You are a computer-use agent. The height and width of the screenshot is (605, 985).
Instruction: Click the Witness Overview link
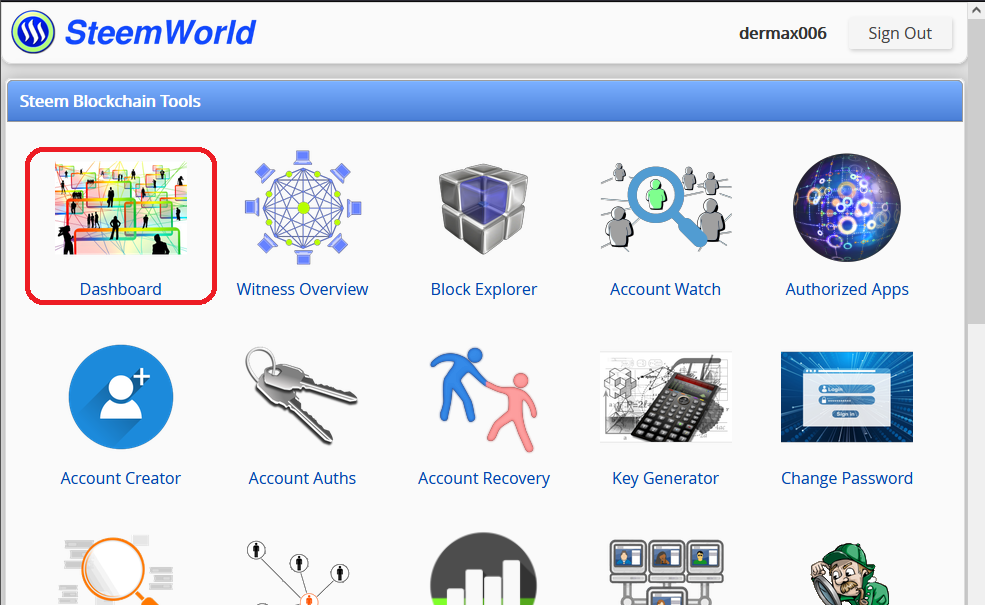302,289
